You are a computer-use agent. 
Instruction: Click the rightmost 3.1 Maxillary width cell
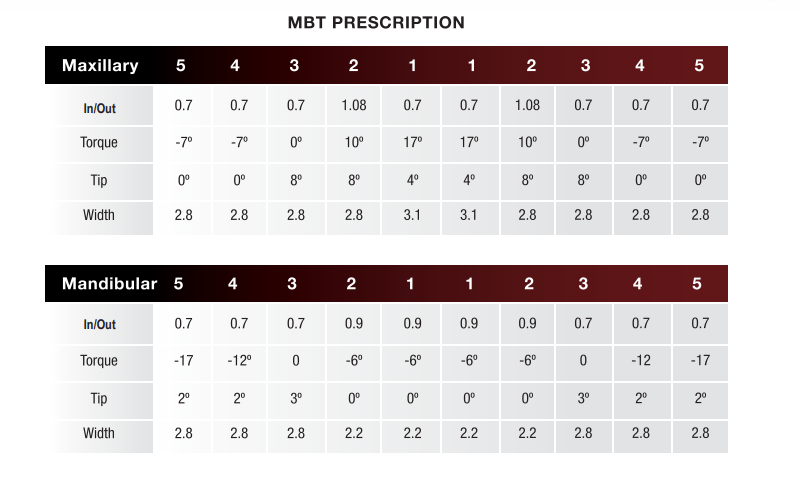point(470,215)
